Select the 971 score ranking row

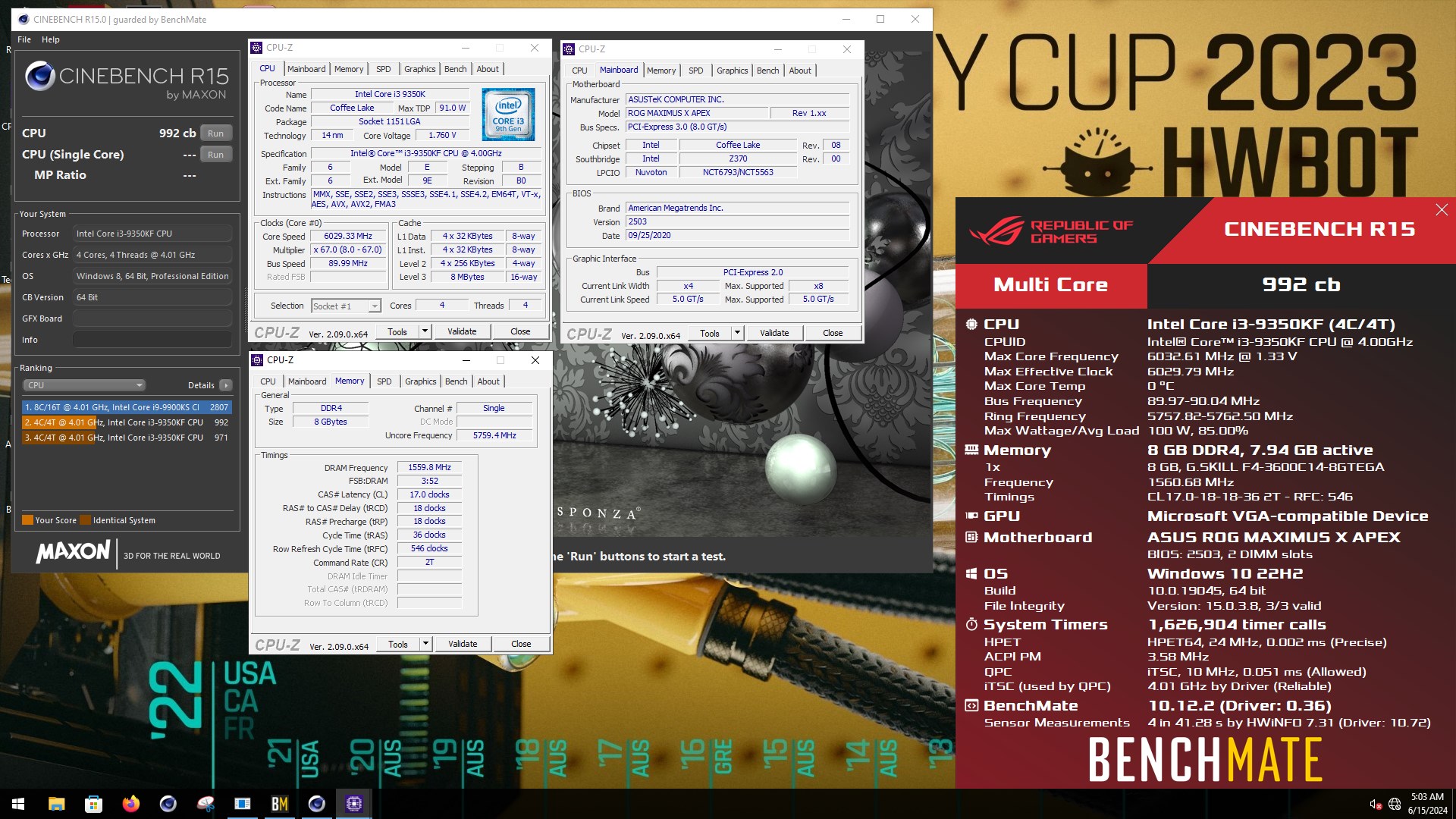127,438
